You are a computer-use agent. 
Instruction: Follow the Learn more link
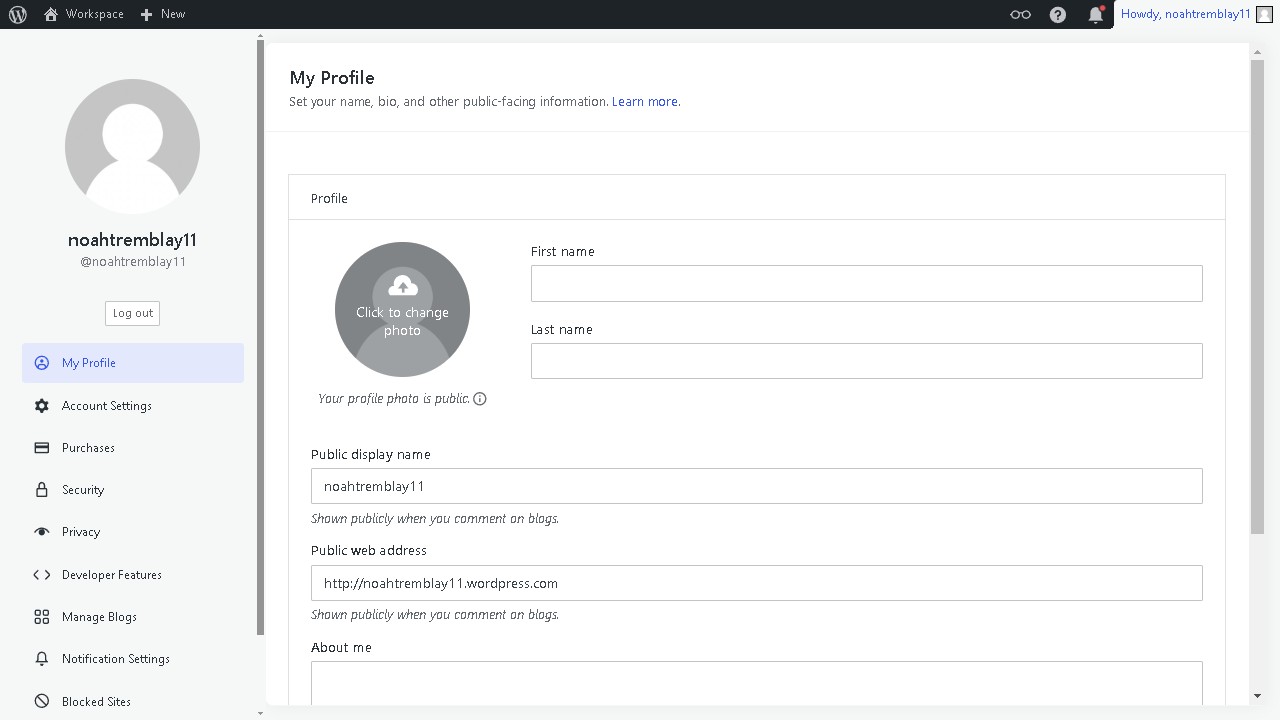coord(645,102)
